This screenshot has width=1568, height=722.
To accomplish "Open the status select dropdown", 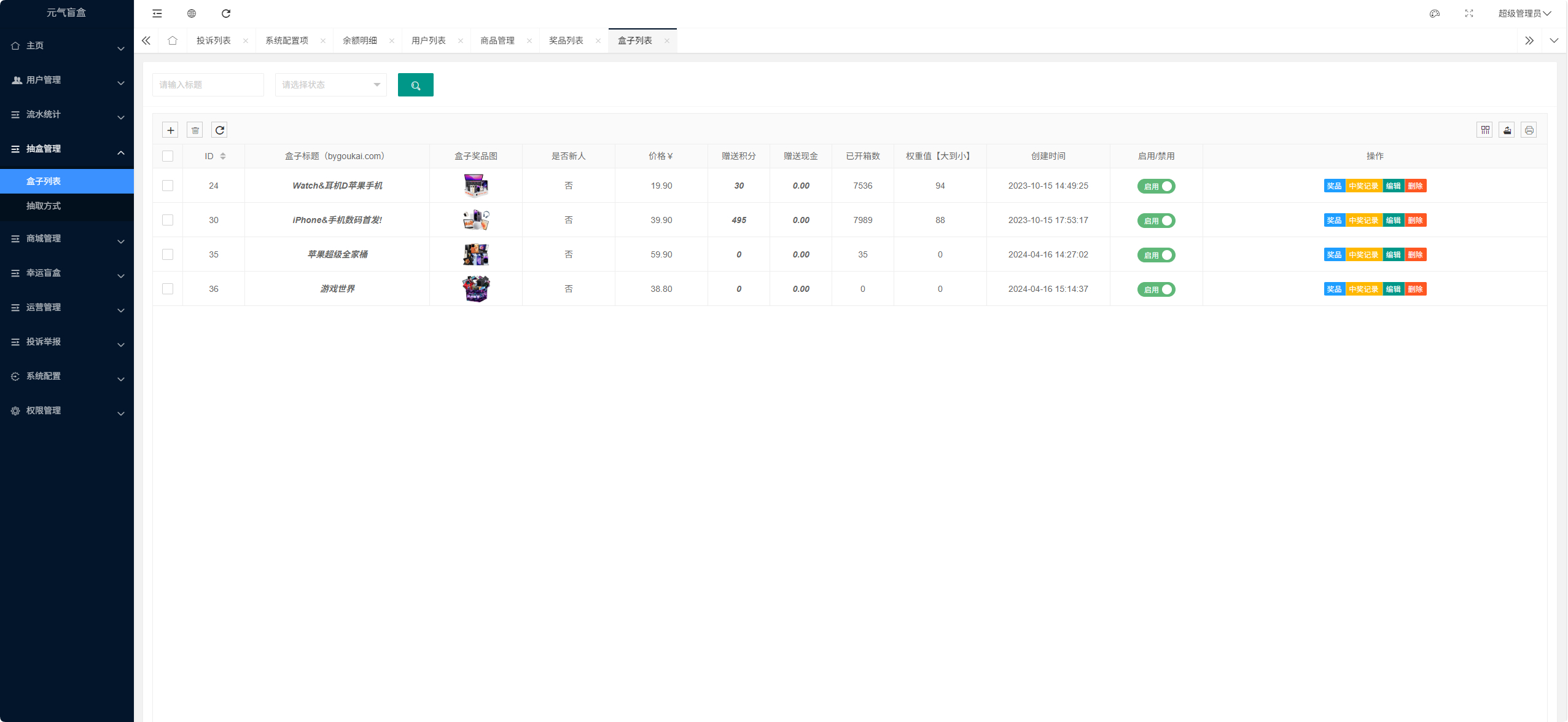I will tap(330, 85).
